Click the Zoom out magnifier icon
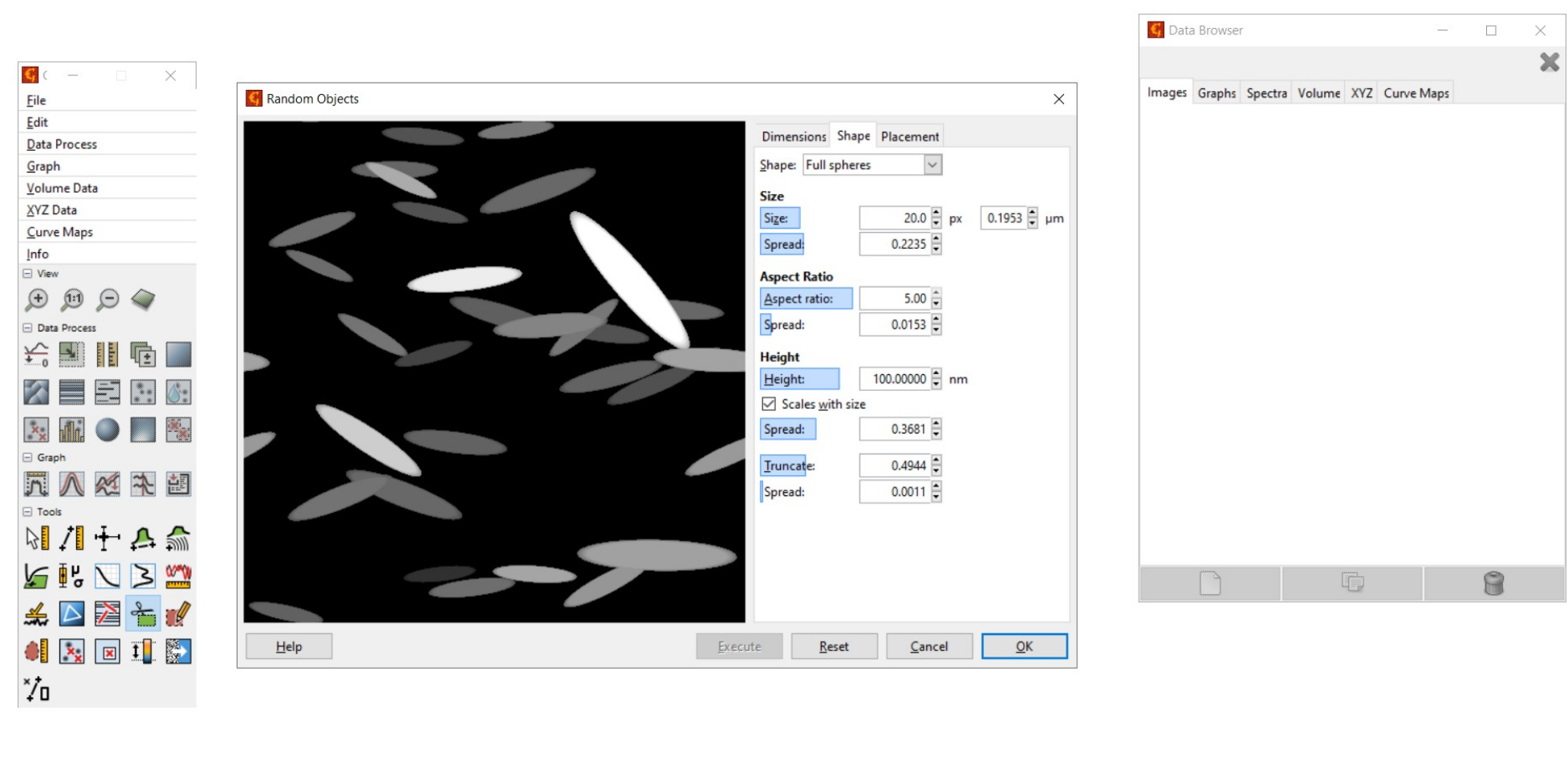 pyautogui.click(x=108, y=300)
